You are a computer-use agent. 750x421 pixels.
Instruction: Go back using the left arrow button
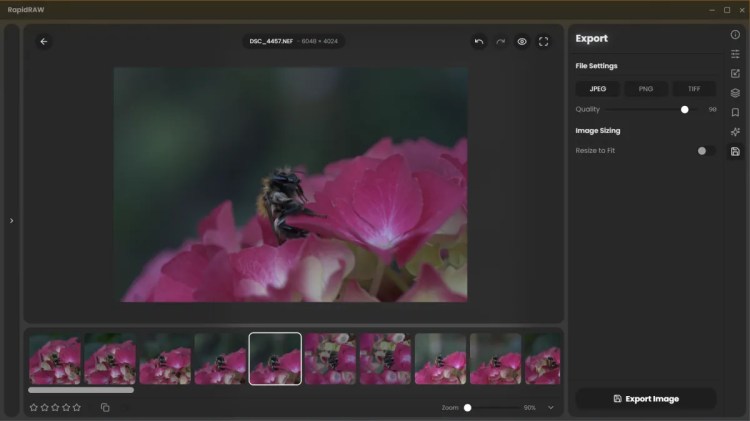click(x=43, y=42)
